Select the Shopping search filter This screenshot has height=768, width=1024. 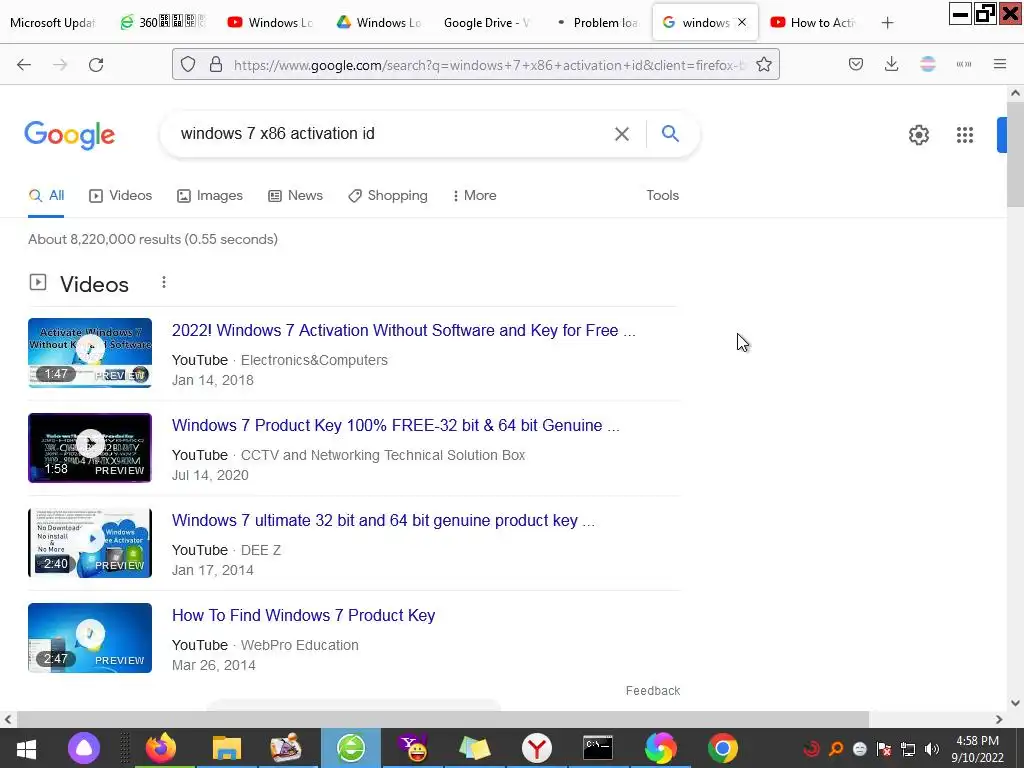click(388, 196)
